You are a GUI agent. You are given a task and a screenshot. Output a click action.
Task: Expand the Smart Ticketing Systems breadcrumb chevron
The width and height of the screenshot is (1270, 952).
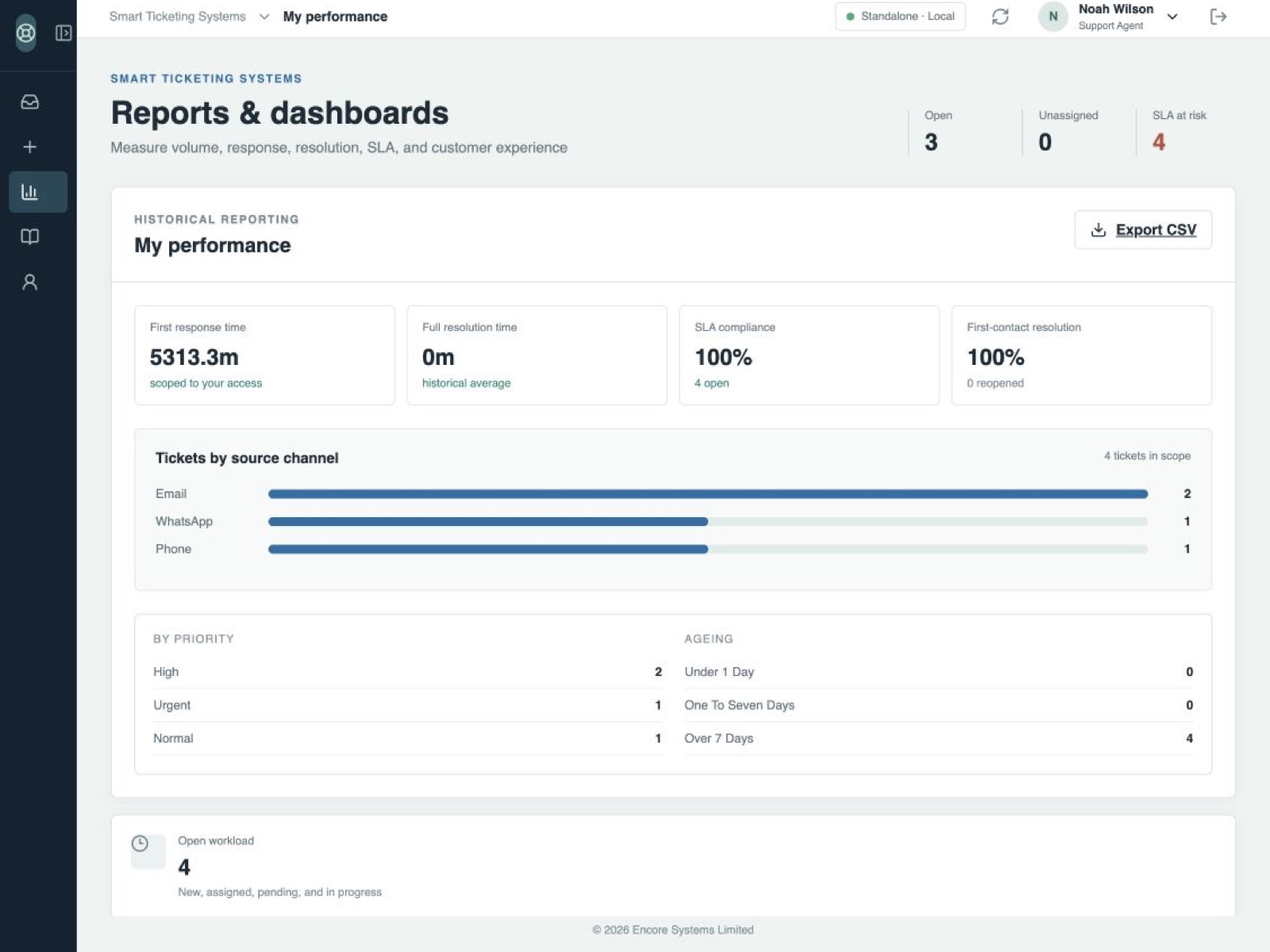click(264, 17)
